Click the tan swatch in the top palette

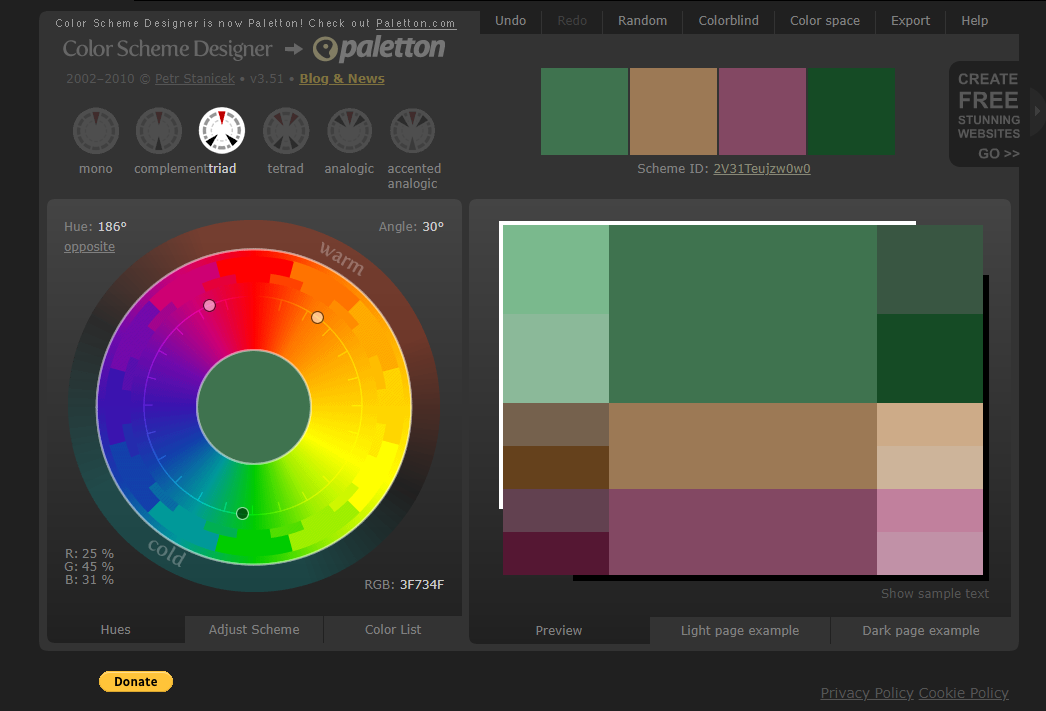click(x=673, y=111)
